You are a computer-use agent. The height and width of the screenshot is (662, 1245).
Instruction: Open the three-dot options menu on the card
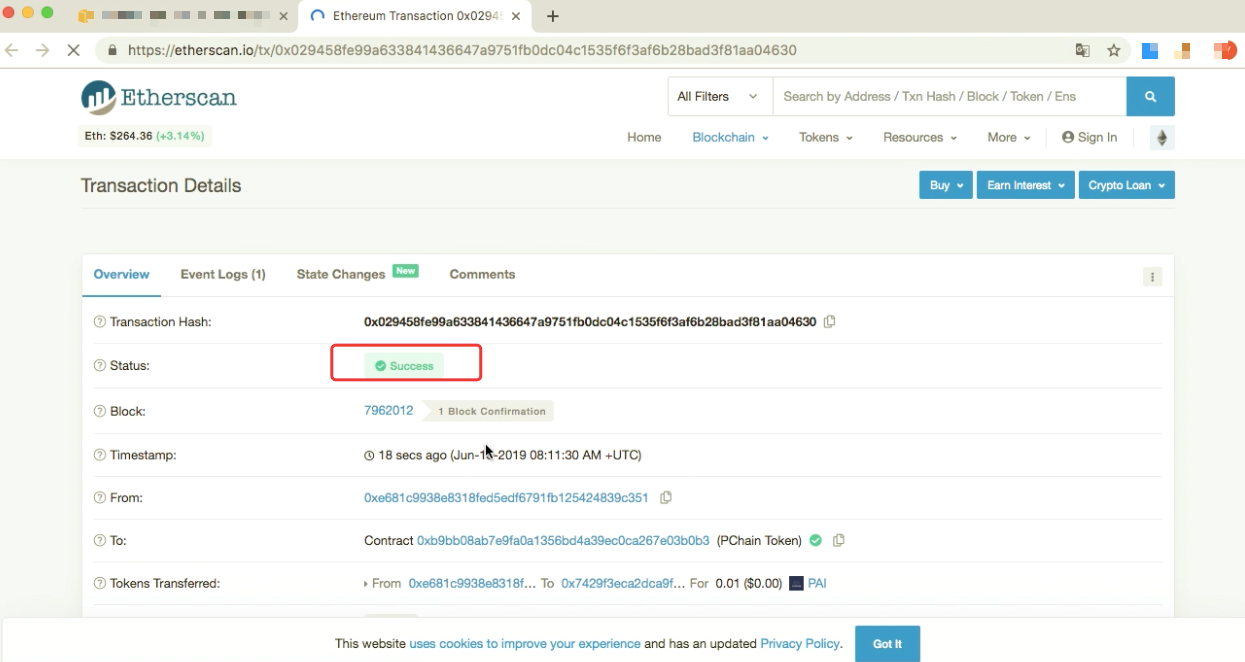[x=1152, y=277]
